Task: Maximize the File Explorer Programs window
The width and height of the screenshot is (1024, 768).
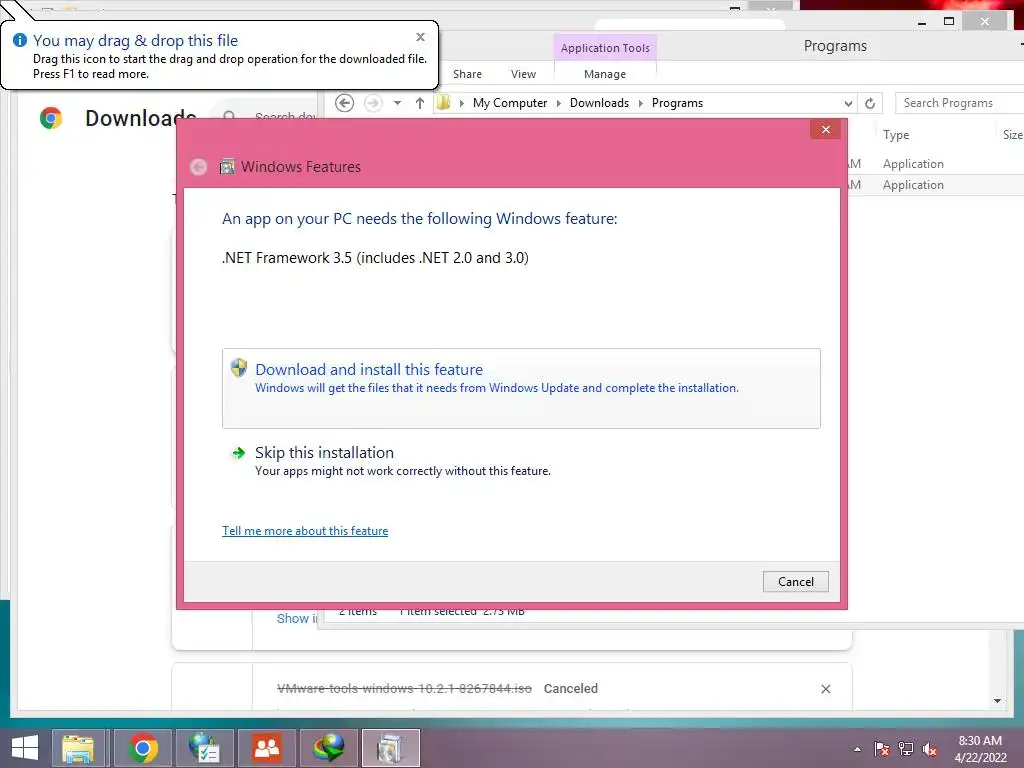Action: point(949,22)
